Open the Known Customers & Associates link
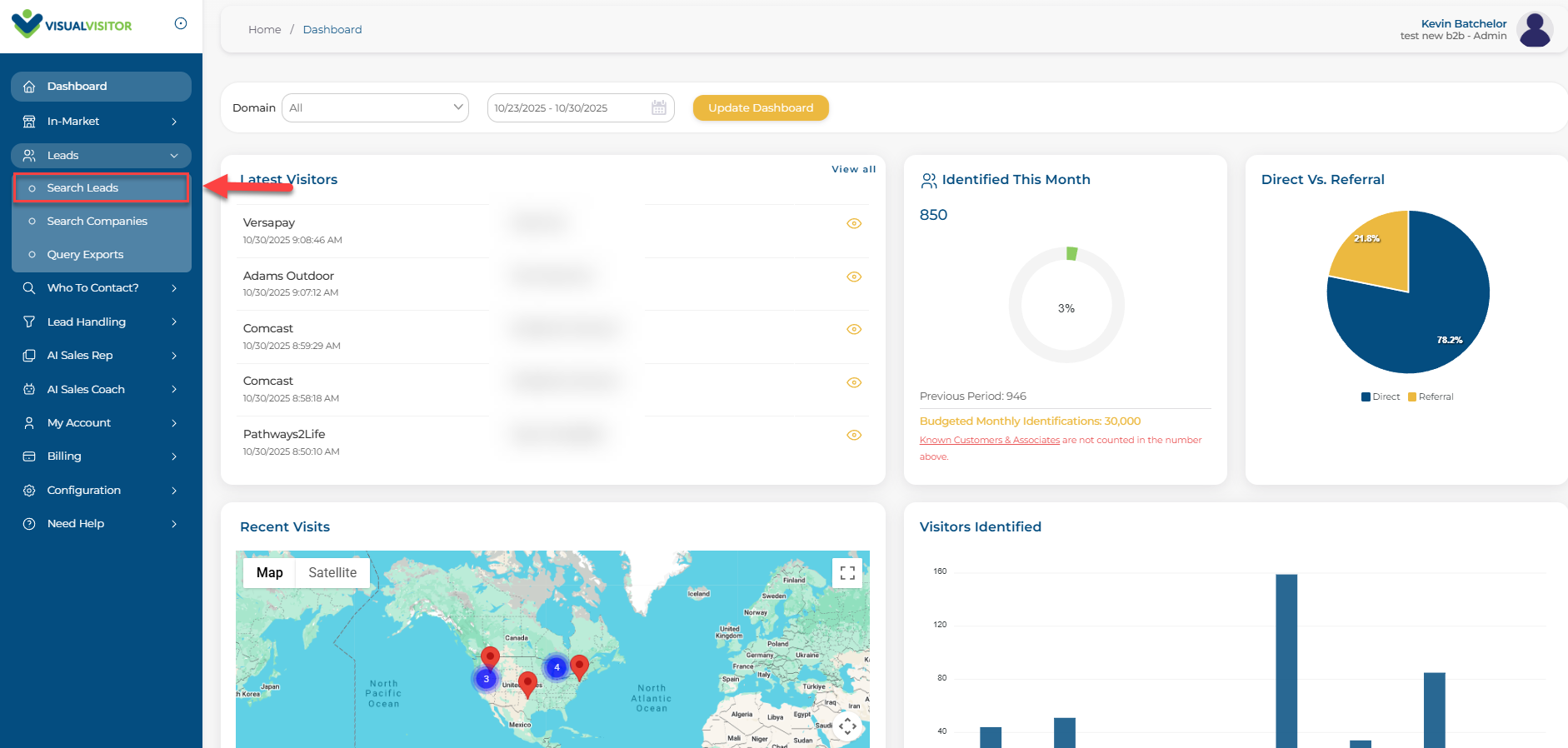 point(989,440)
